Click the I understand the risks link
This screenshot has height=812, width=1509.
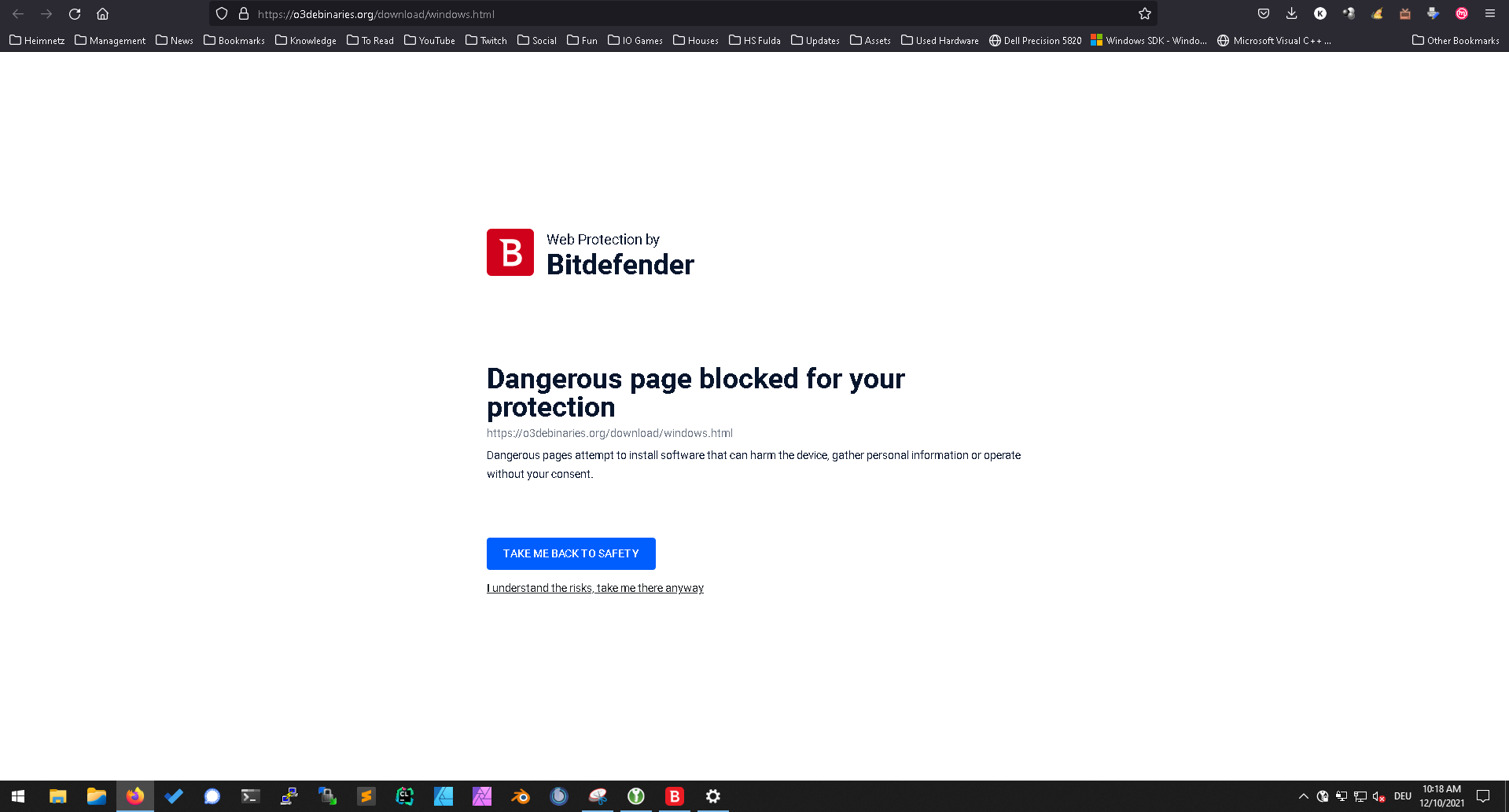(x=594, y=588)
